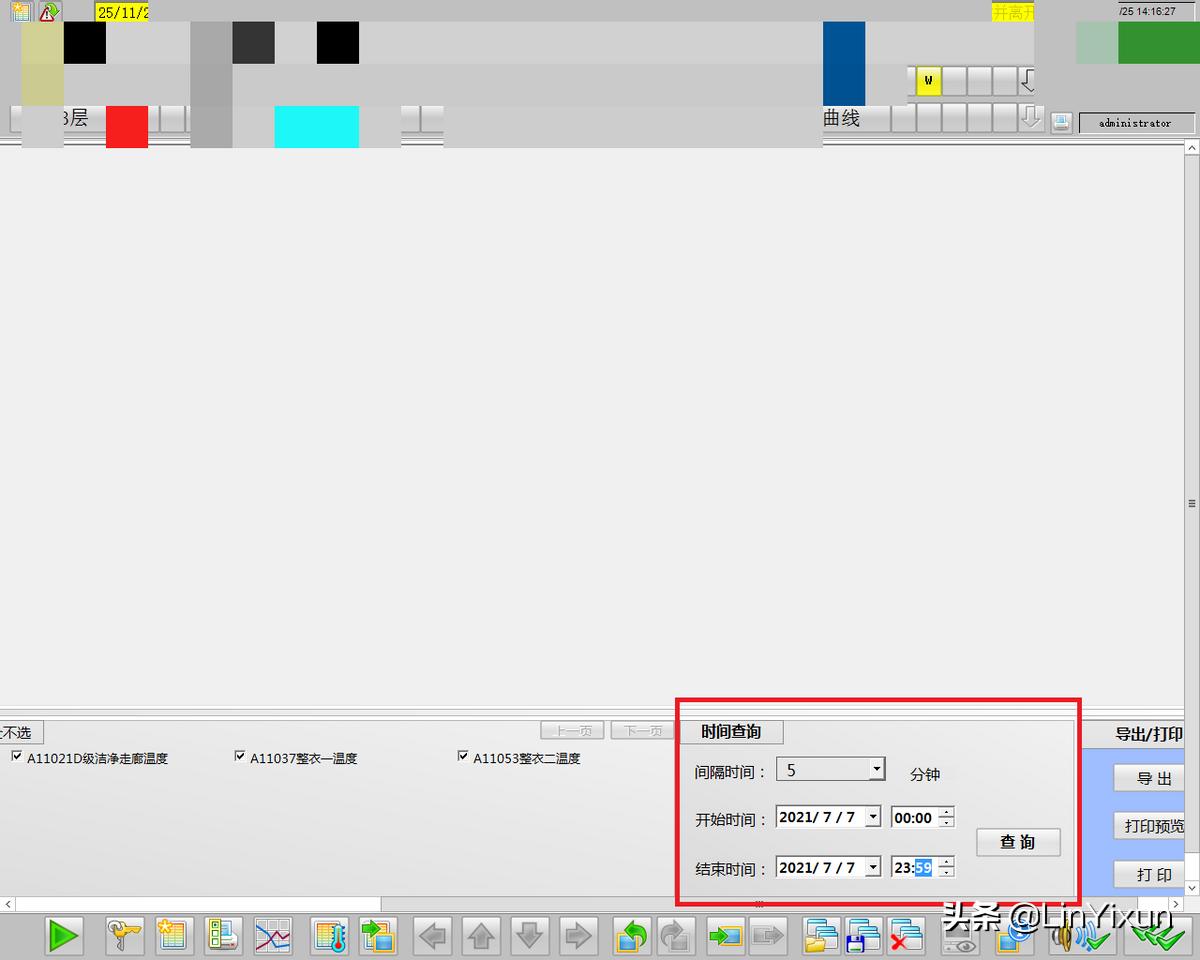The image size is (1200, 960).
Task: Open the key login icon
Action: tap(125, 936)
